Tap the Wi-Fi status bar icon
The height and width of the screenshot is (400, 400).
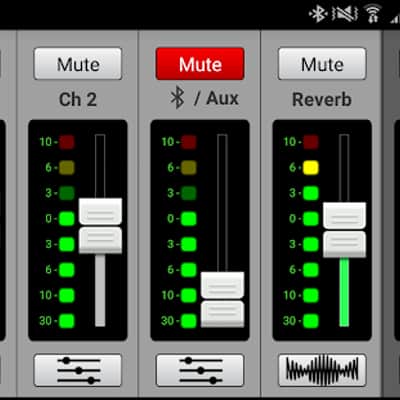click(373, 14)
